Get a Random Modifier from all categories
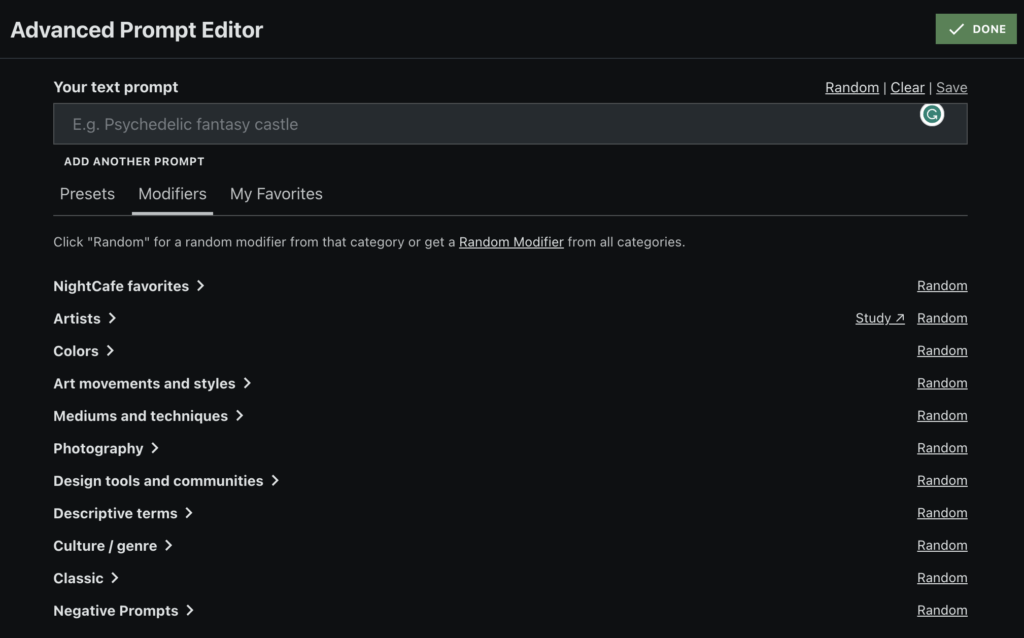The height and width of the screenshot is (638, 1024). [x=511, y=242]
